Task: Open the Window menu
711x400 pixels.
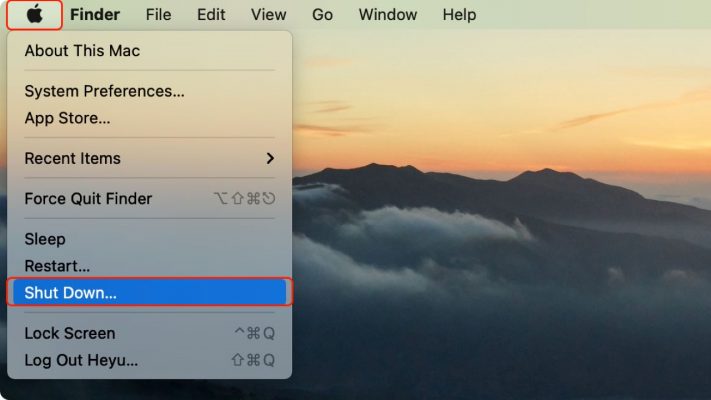Action: pos(388,15)
